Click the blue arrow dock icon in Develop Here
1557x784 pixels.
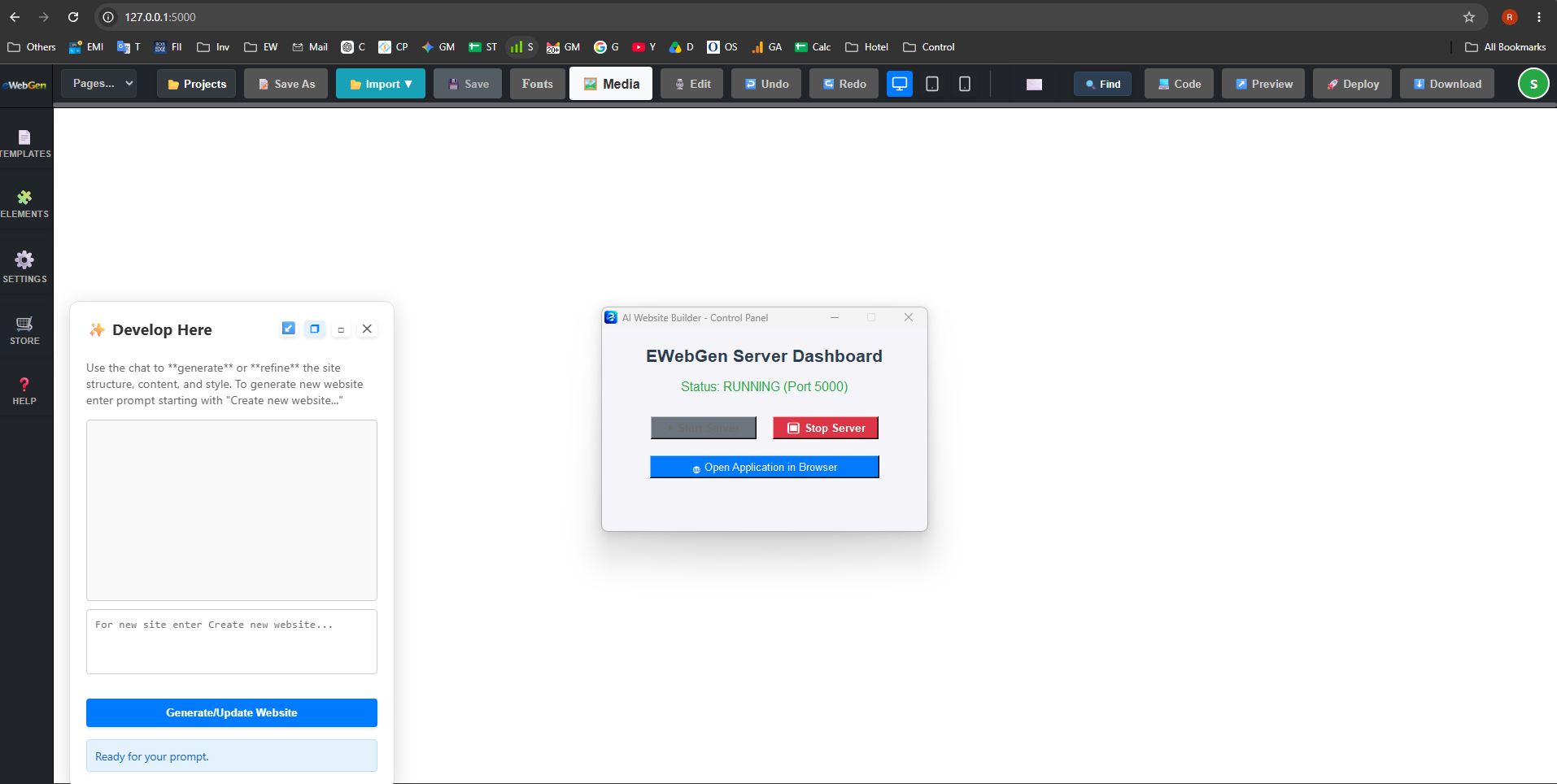tap(289, 329)
